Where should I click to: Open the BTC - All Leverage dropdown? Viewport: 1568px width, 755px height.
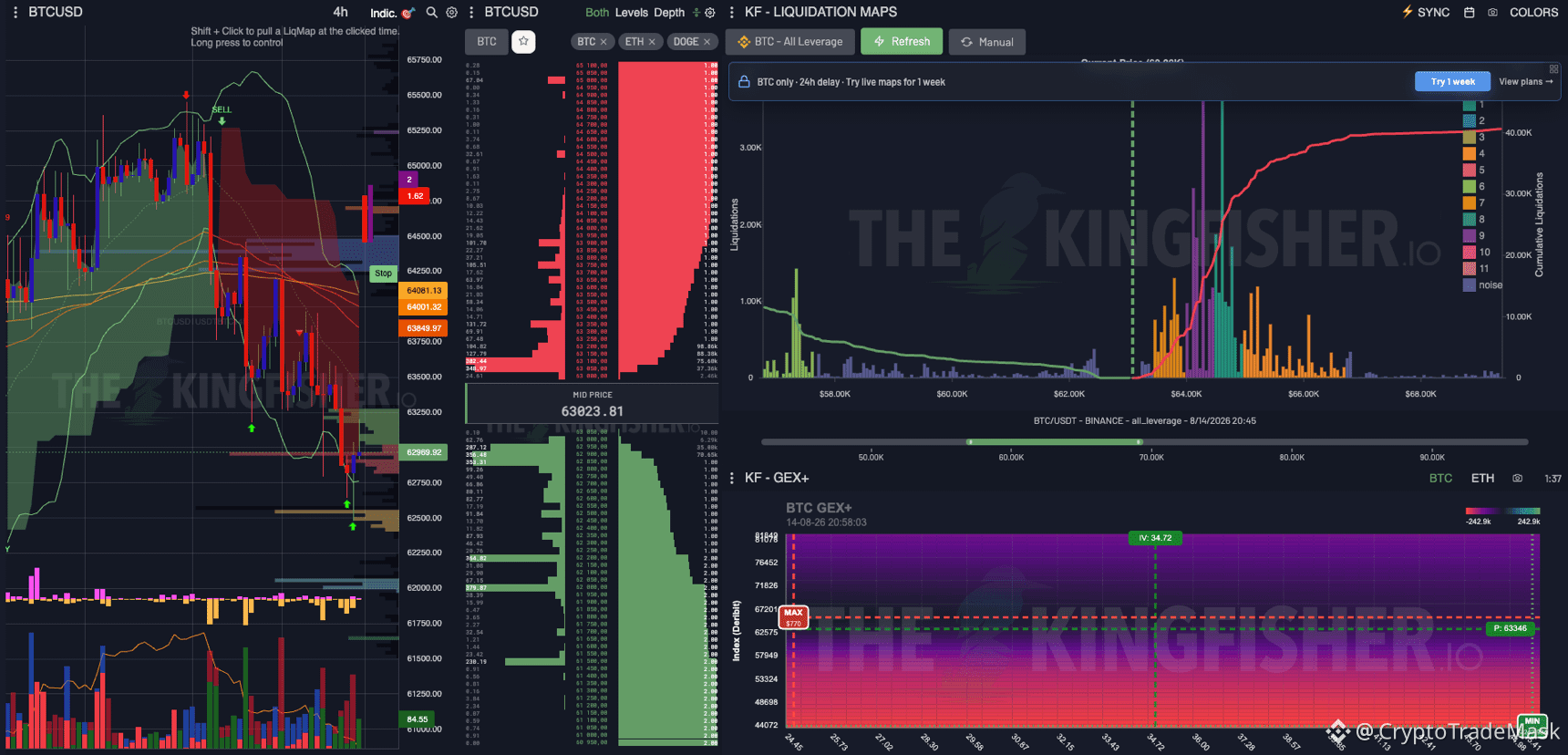(x=790, y=42)
